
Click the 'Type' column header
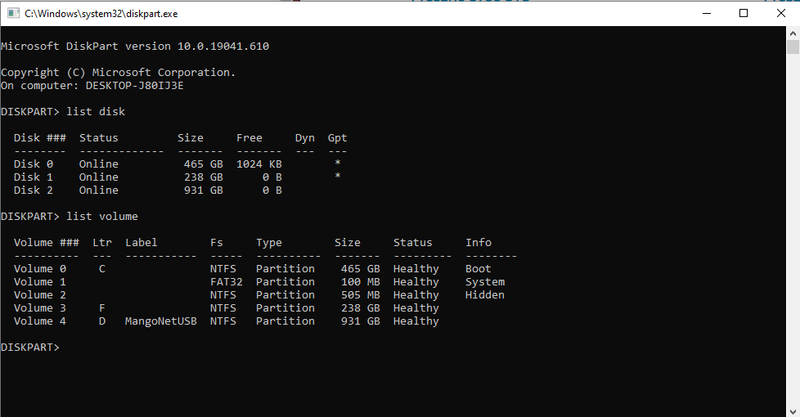coord(269,243)
